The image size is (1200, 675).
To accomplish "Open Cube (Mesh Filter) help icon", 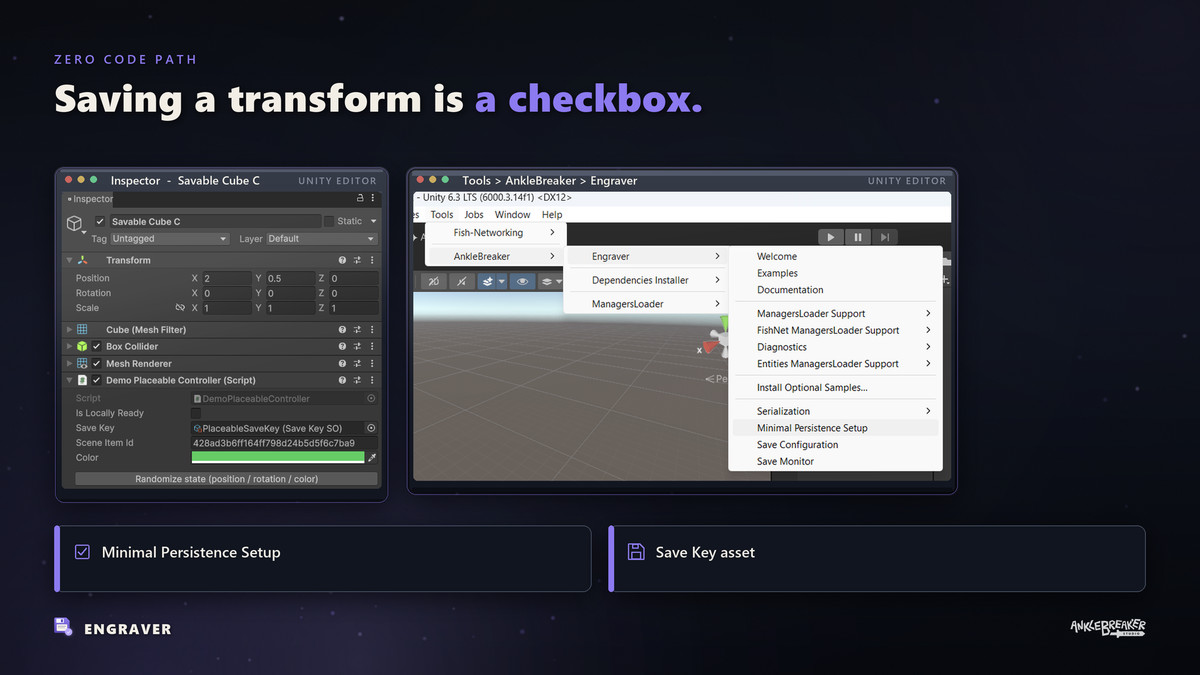I will click(x=342, y=330).
